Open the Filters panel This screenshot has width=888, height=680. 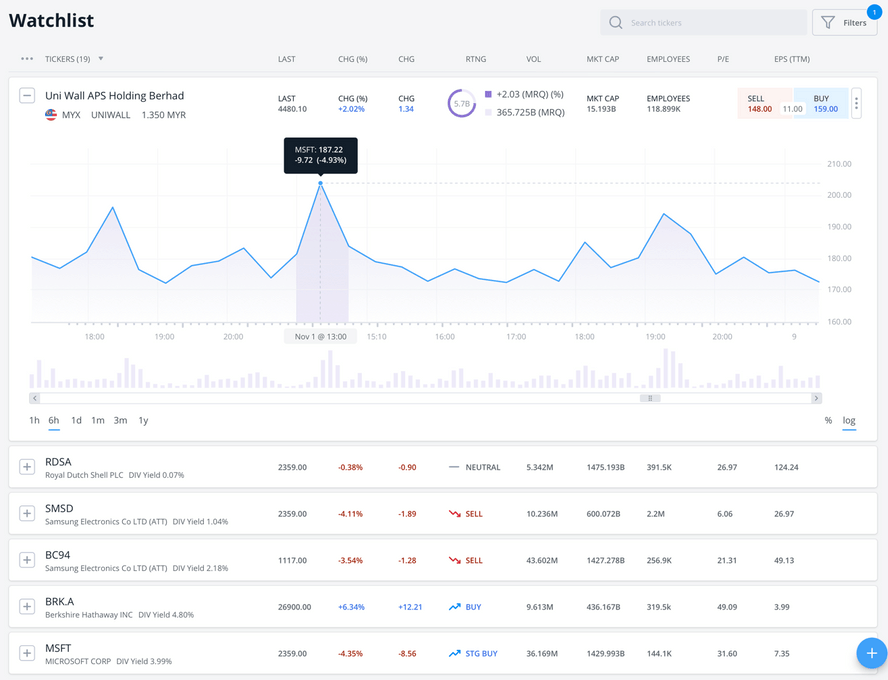pyautogui.click(x=844, y=23)
